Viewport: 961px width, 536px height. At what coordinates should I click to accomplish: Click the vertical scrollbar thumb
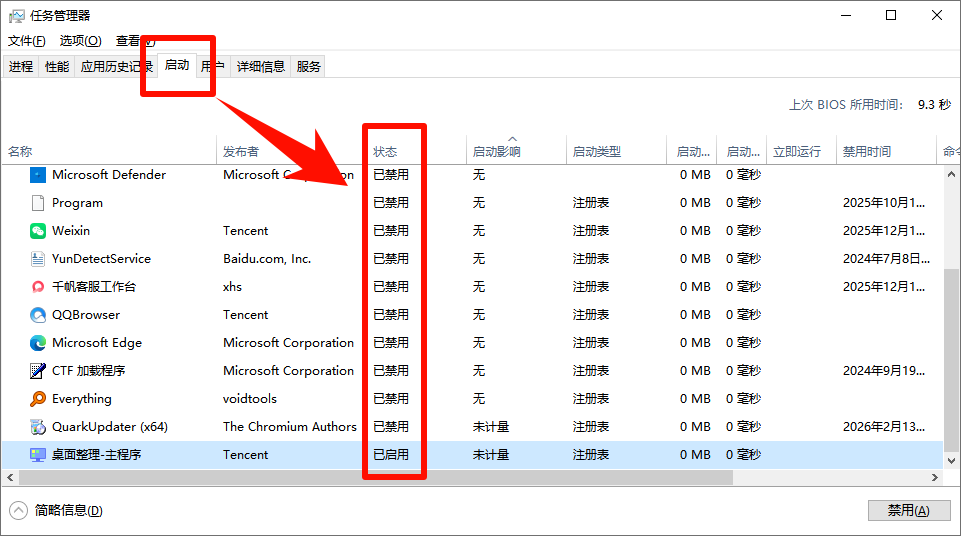951,360
